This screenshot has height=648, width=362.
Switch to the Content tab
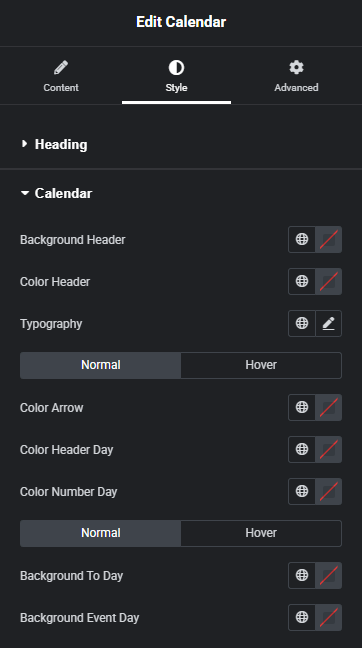61,76
